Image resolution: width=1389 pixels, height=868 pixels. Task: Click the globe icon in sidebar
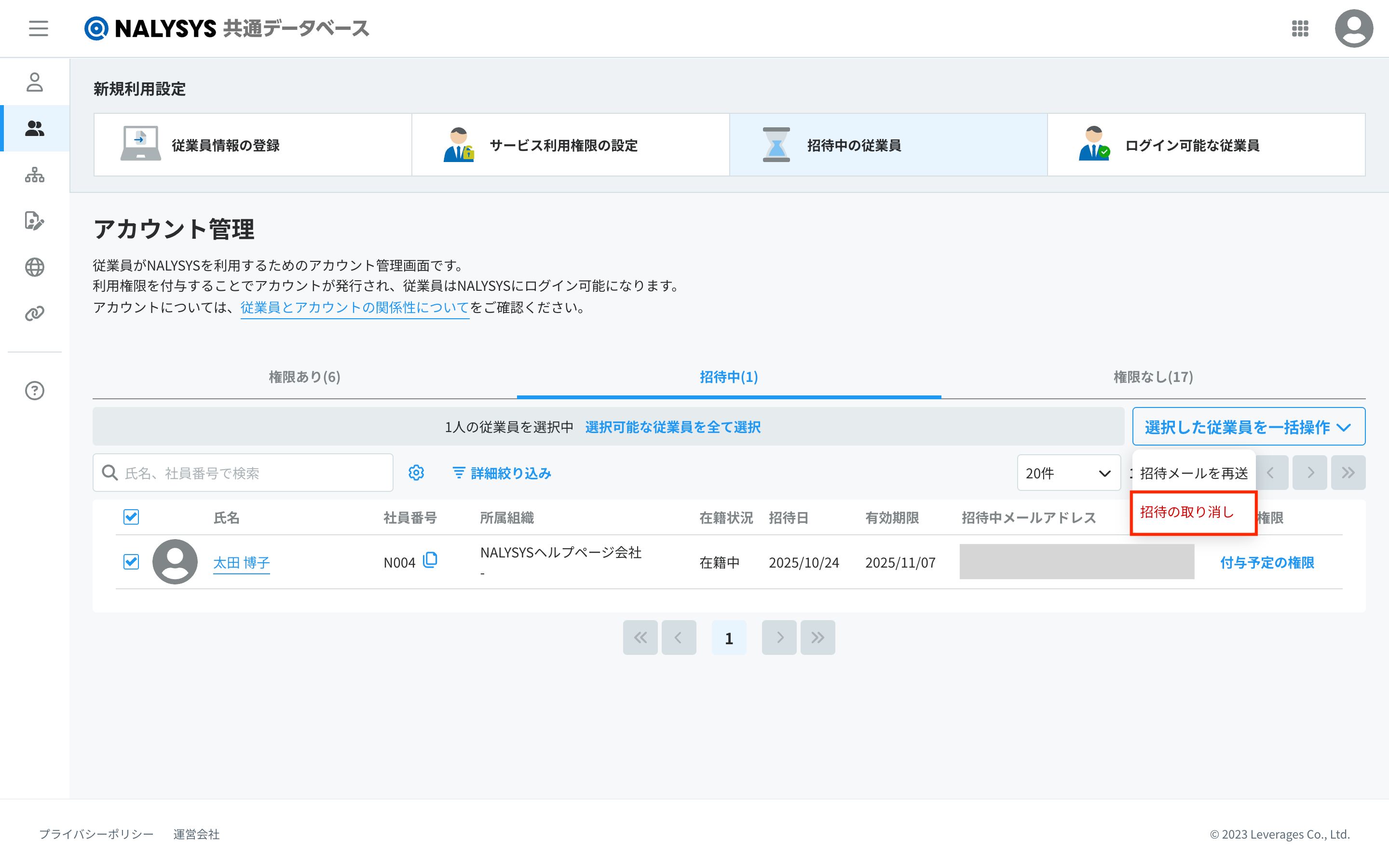(x=34, y=267)
